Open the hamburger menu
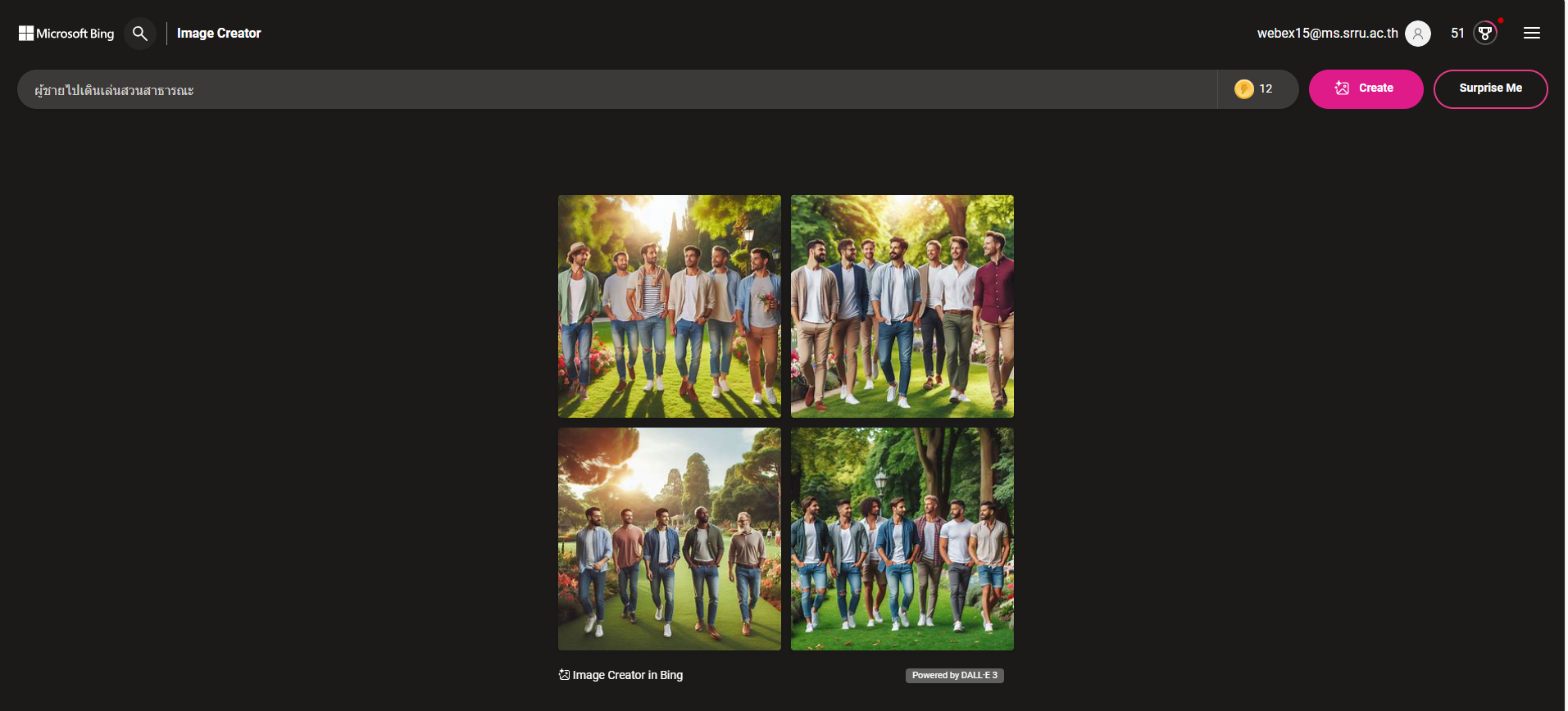 coord(1531,34)
